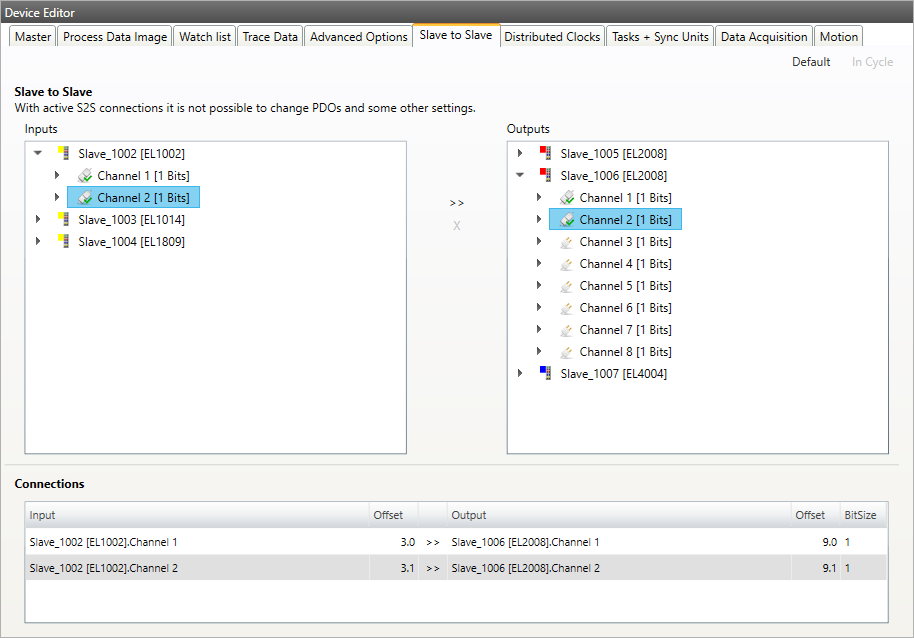Viewport: 914px width, 638px height.
Task: Click the Slave_1005 red device icon
Action: click(547, 154)
